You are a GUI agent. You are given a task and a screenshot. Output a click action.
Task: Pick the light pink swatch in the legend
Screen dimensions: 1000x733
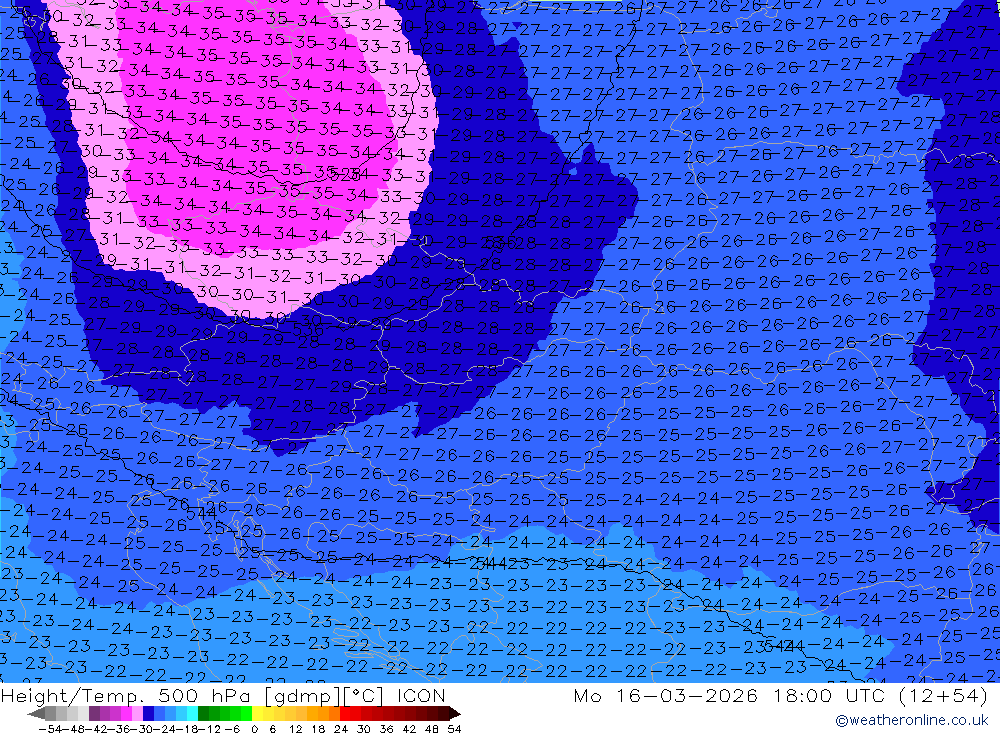click(x=137, y=713)
